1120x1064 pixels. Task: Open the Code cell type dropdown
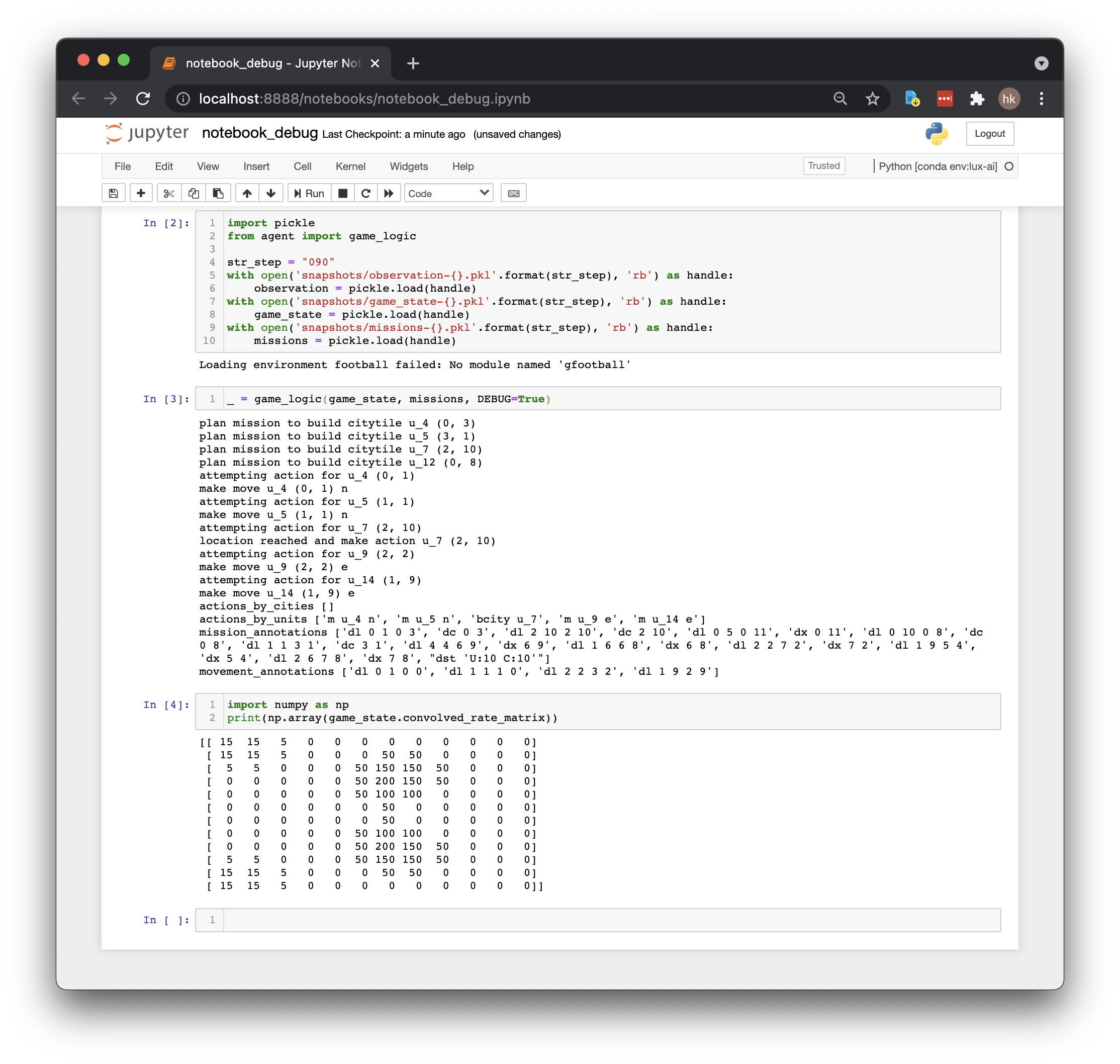coord(448,194)
